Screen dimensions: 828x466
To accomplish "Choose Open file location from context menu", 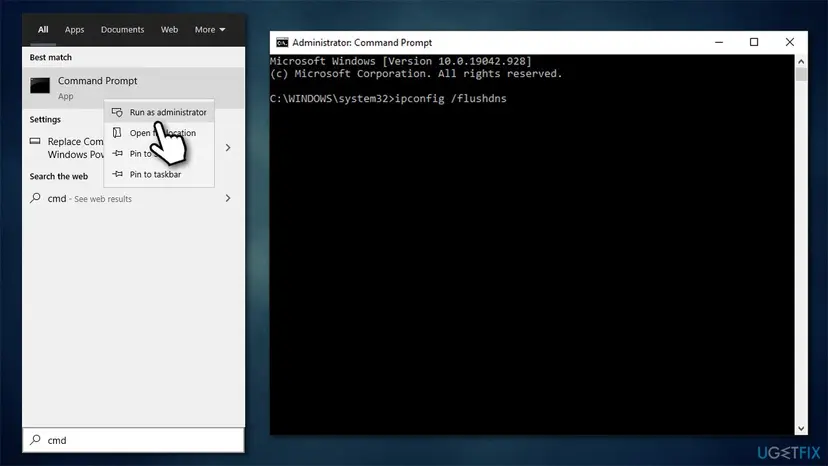I will (x=159, y=133).
